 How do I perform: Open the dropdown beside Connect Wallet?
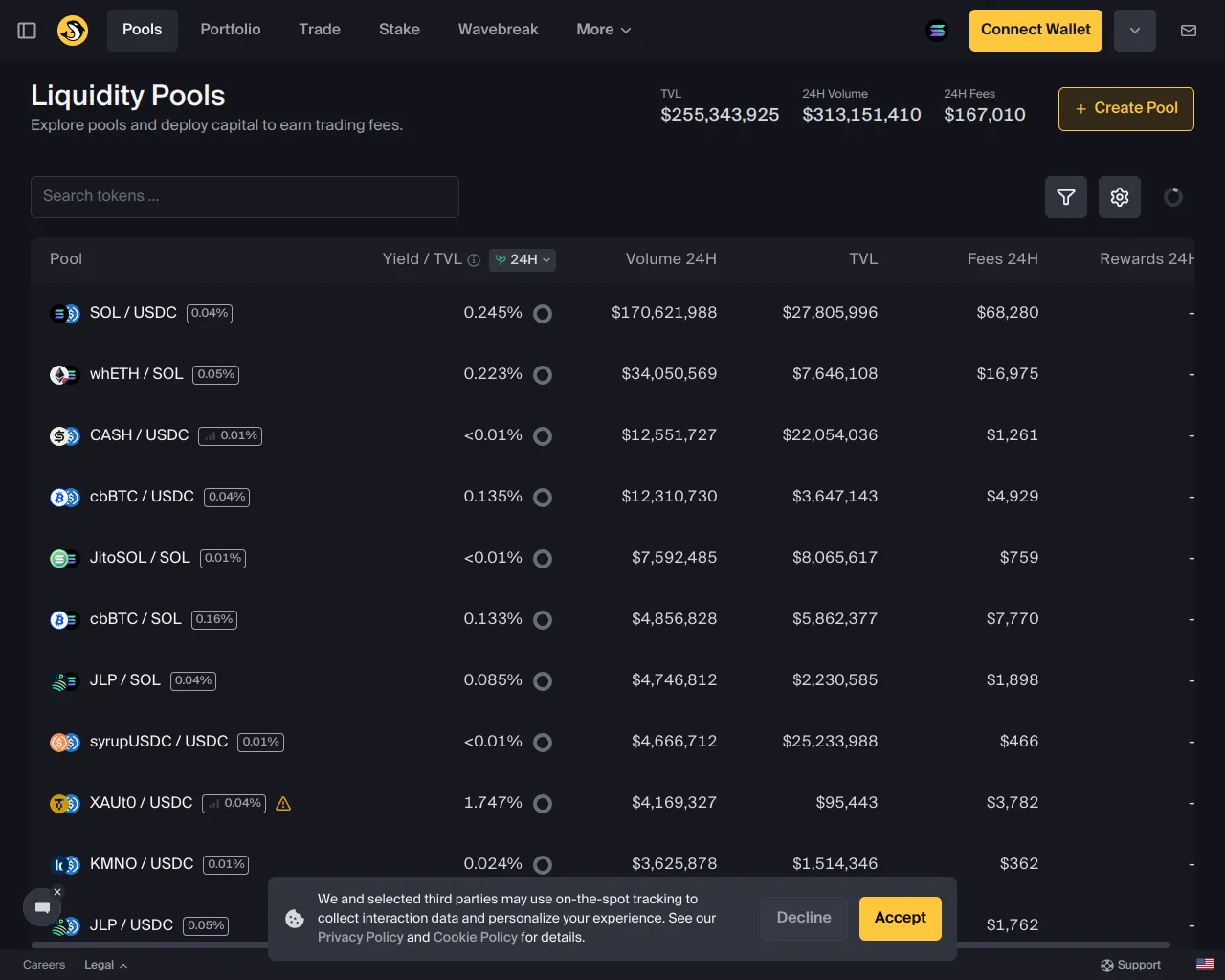[1135, 31]
